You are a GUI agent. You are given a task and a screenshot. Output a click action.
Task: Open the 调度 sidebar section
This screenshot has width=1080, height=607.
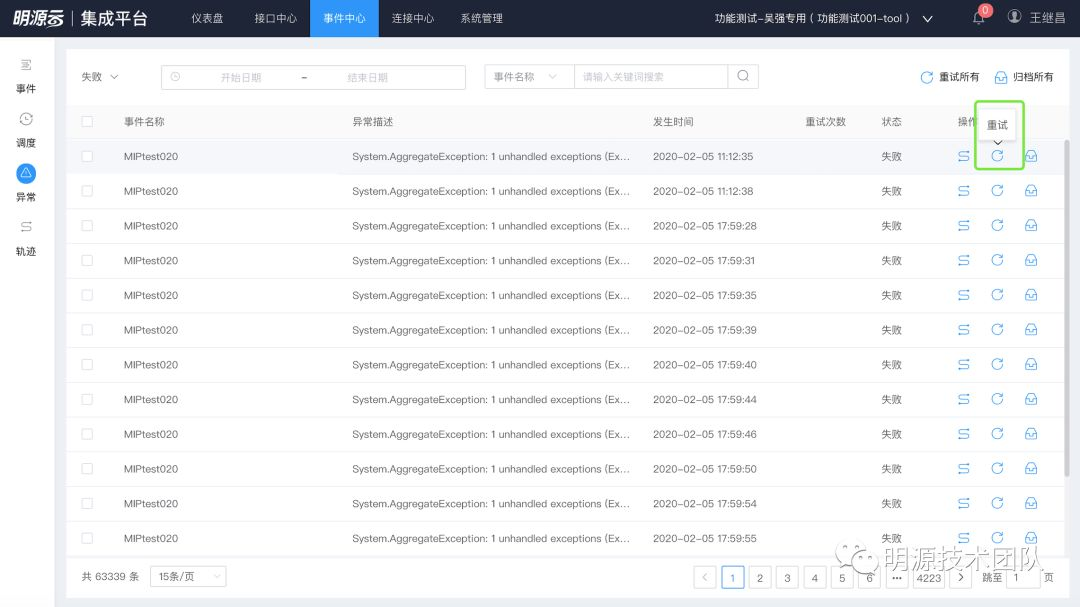(26, 130)
